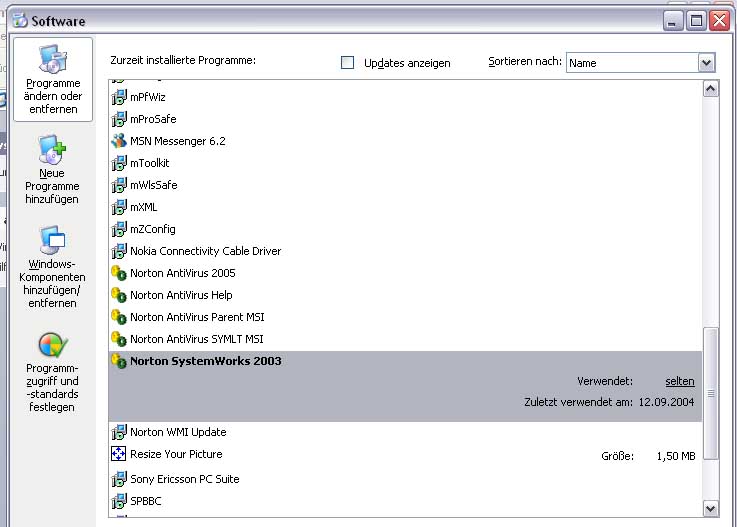The width and height of the screenshot is (737, 527).
Task: Click the 'selten' usage link
Action: pos(680,381)
